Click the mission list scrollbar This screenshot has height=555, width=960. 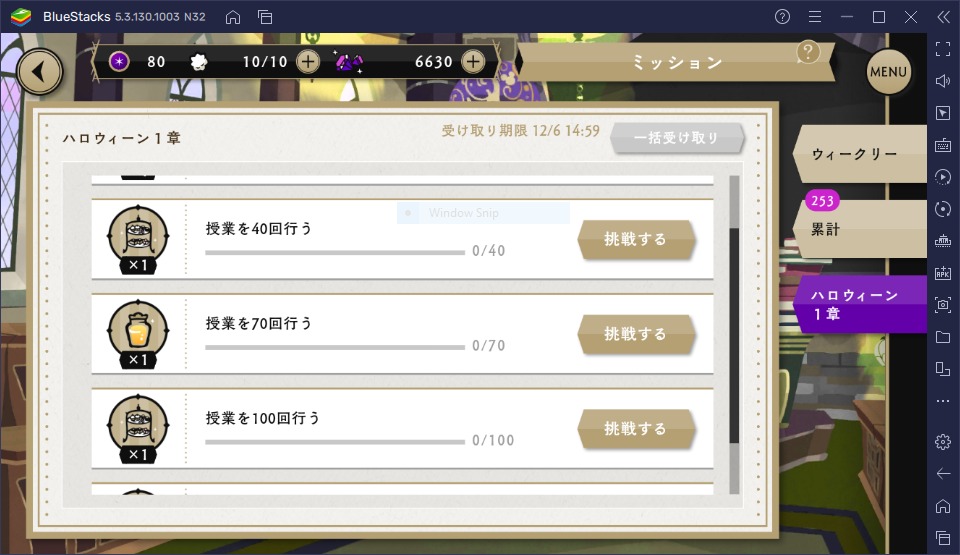(x=734, y=334)
